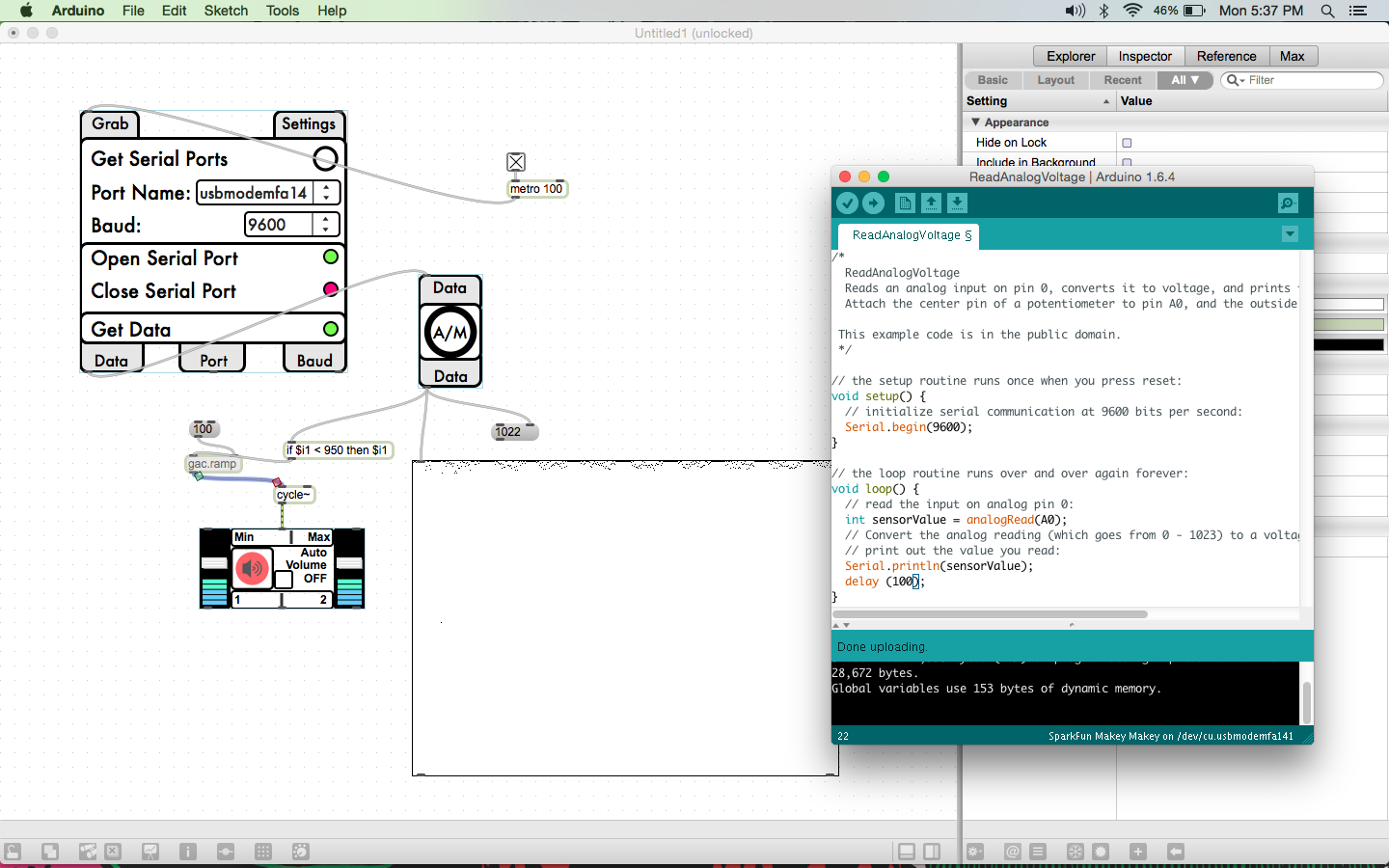Open the Arduino tab dropdown arrow
This screenshot has height=868, width=1389.
click(x=1290, y=234)
